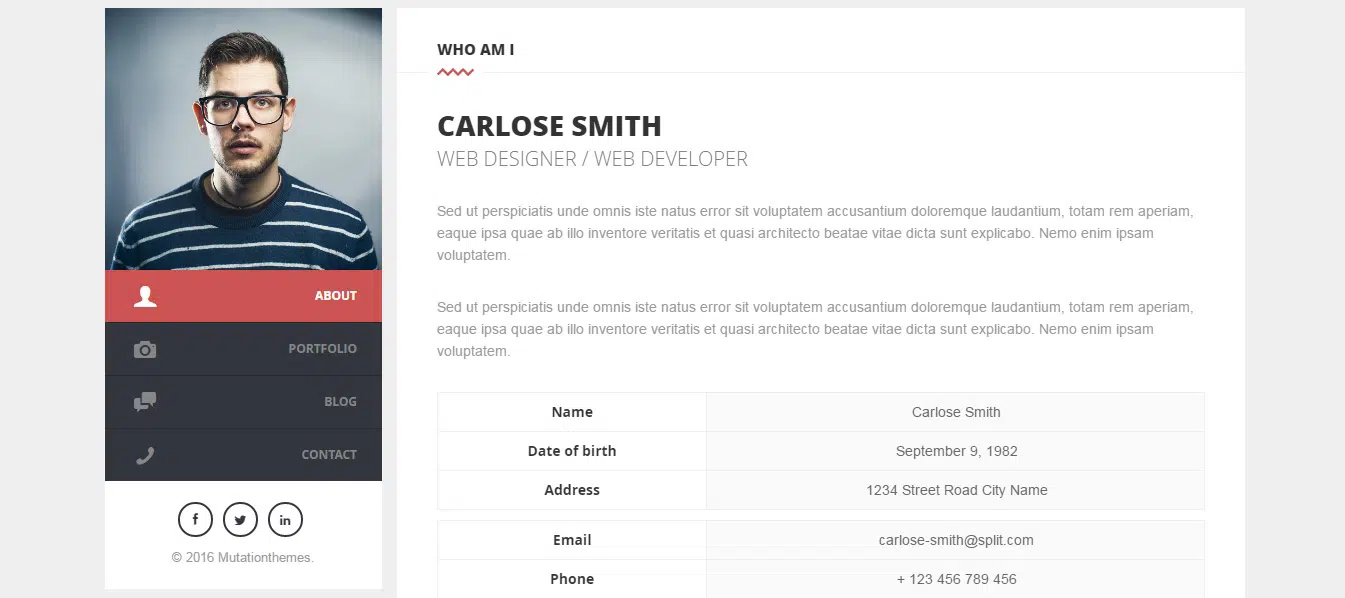Click the Carlose Smith name heading
Viewport: 1345px width, 598px height.
click(549, 126)
